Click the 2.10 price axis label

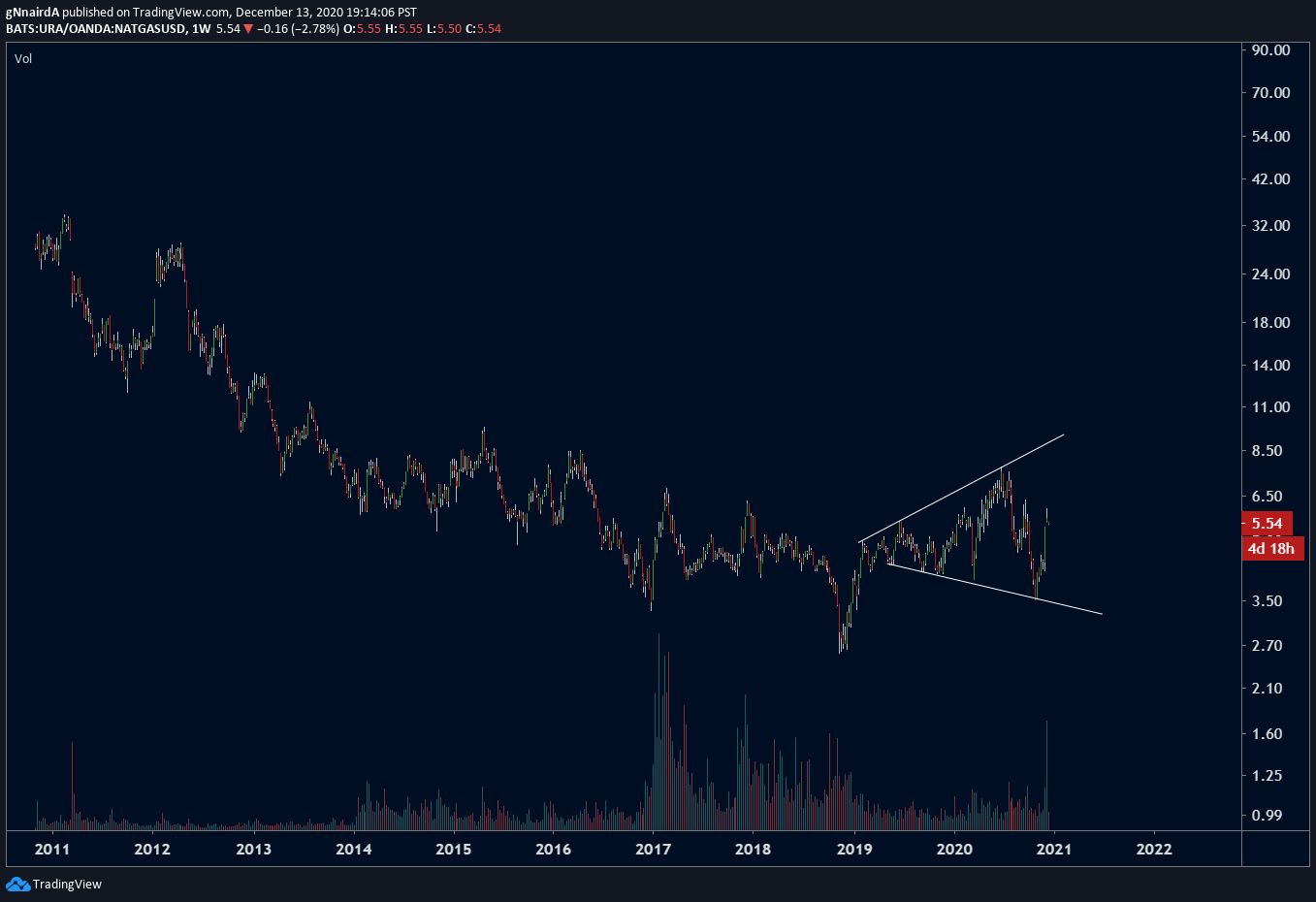click(1267, 689)
